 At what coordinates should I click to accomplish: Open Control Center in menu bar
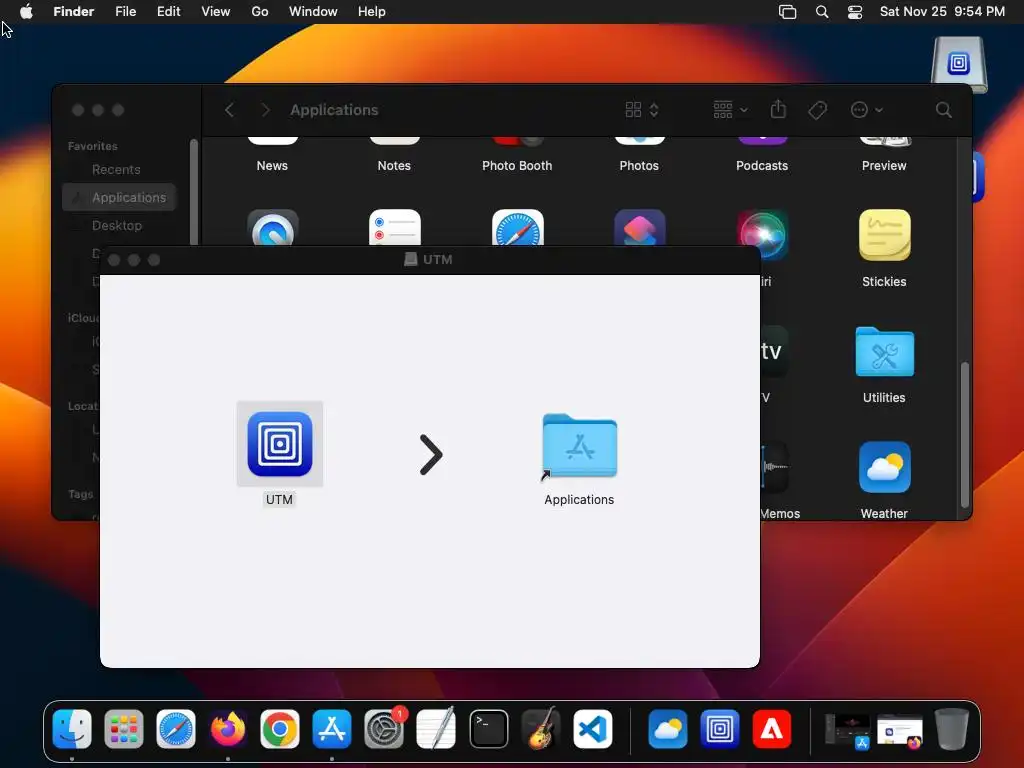click(x=855, y=12)
